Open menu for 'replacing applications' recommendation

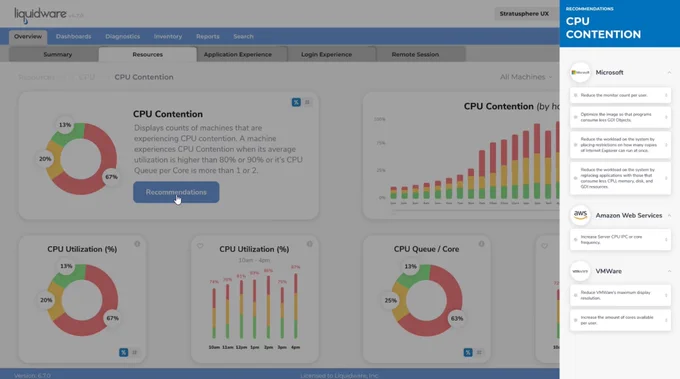(666, 178)
